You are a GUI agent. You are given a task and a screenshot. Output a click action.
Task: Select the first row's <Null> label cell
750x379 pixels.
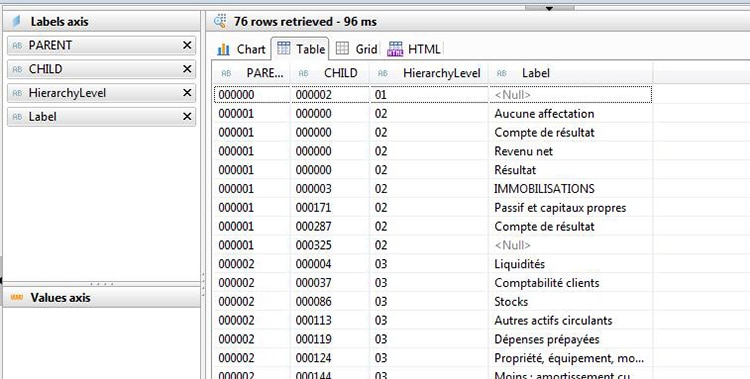570,95
